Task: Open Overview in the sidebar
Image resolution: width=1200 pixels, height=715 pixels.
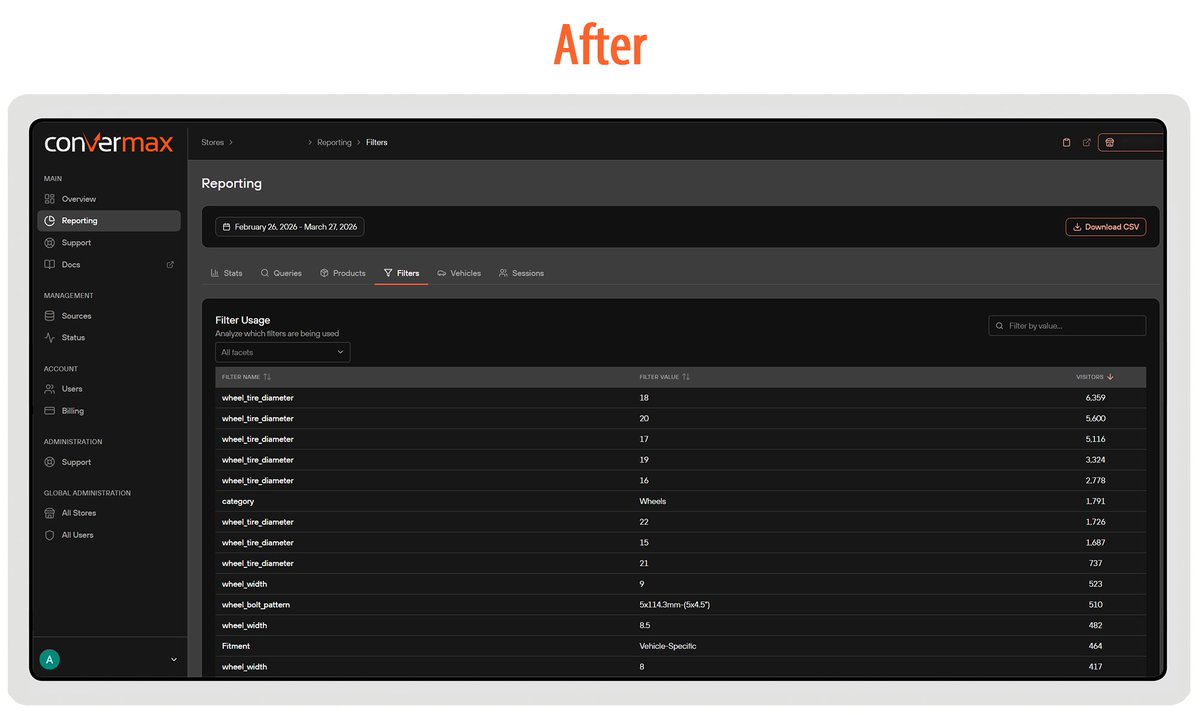Action: coord(109,199)
